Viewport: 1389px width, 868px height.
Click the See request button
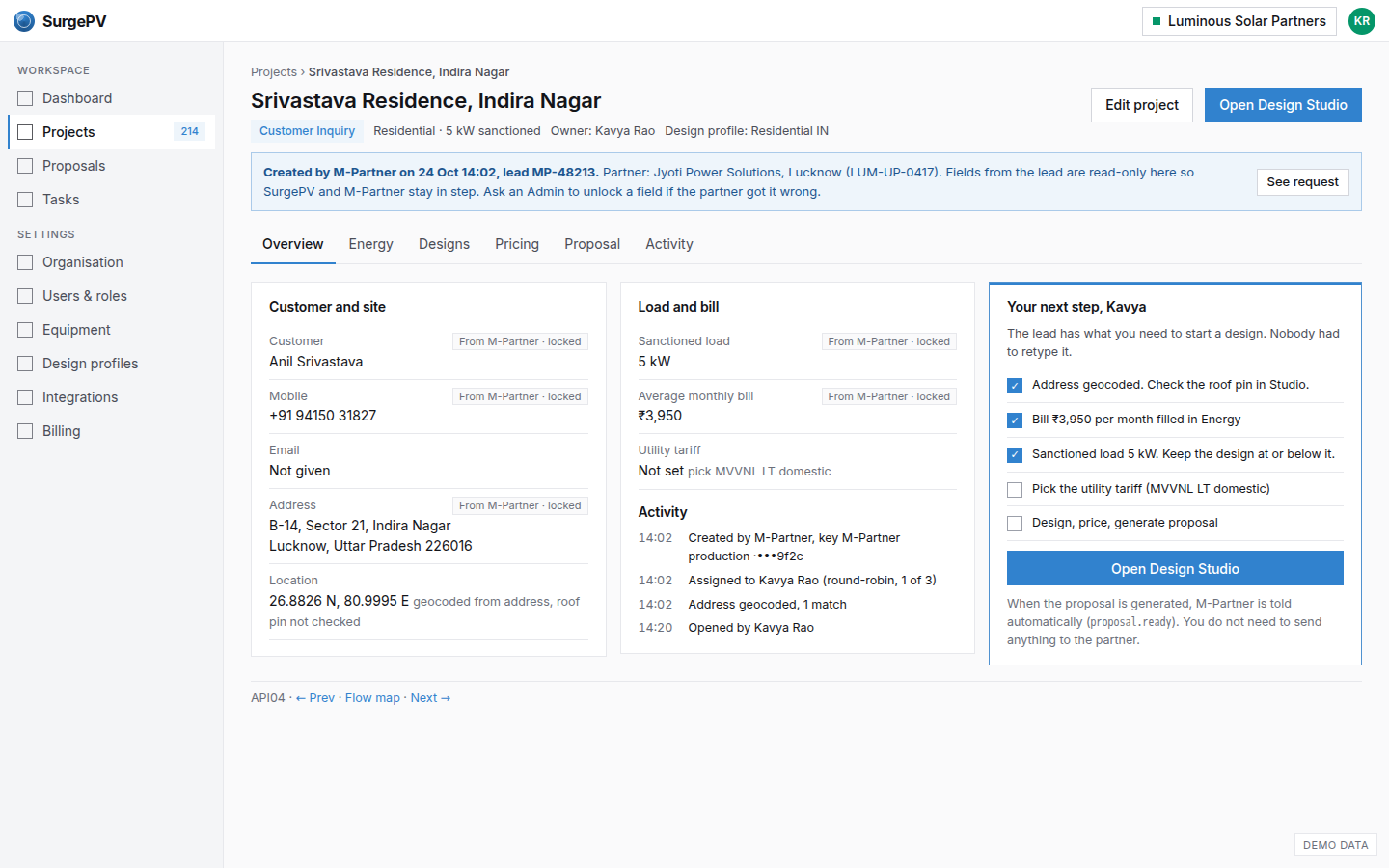click(1303, 182)
